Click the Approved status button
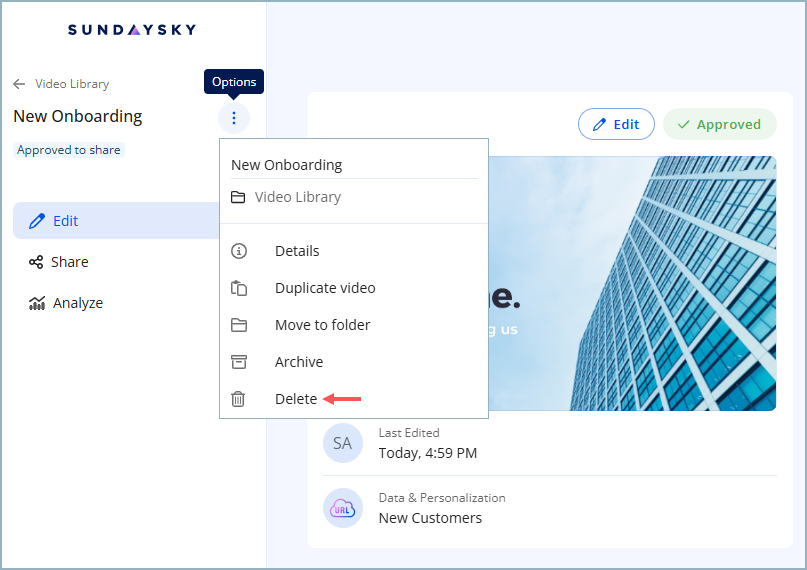807x570 pixels. pyautogui.click(x=719, y=124)
